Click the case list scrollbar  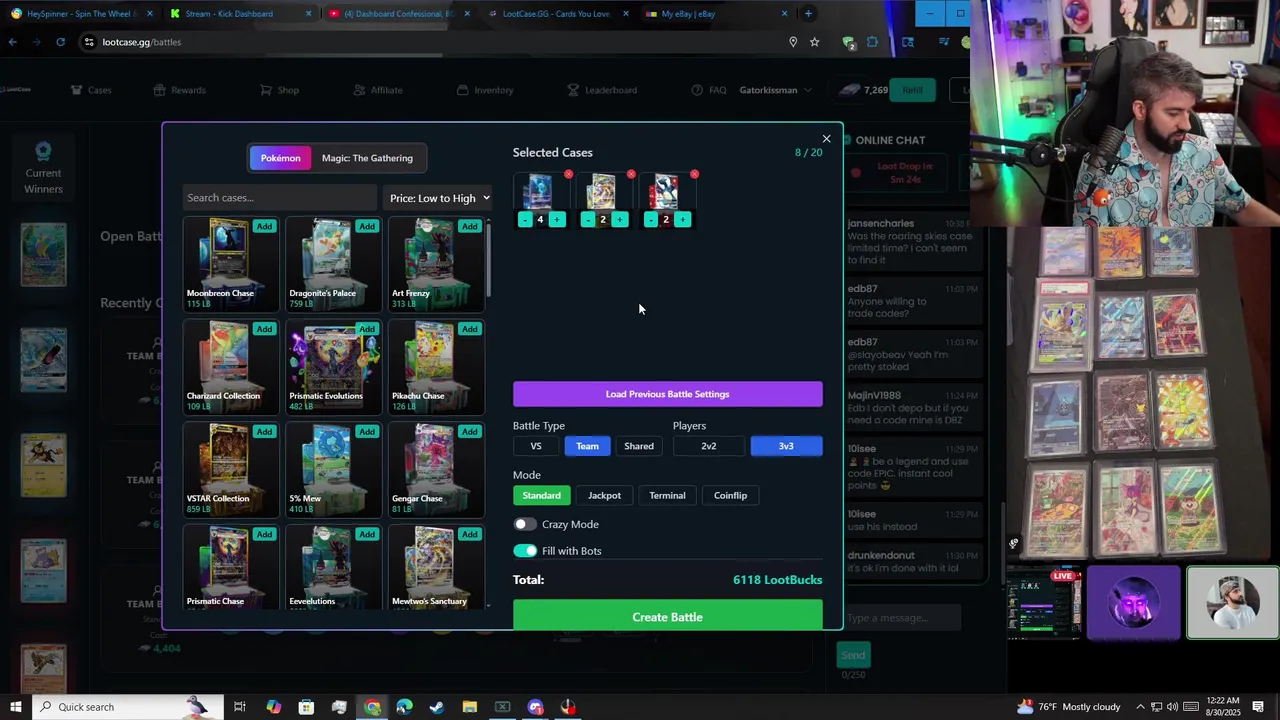pos(488,260)
